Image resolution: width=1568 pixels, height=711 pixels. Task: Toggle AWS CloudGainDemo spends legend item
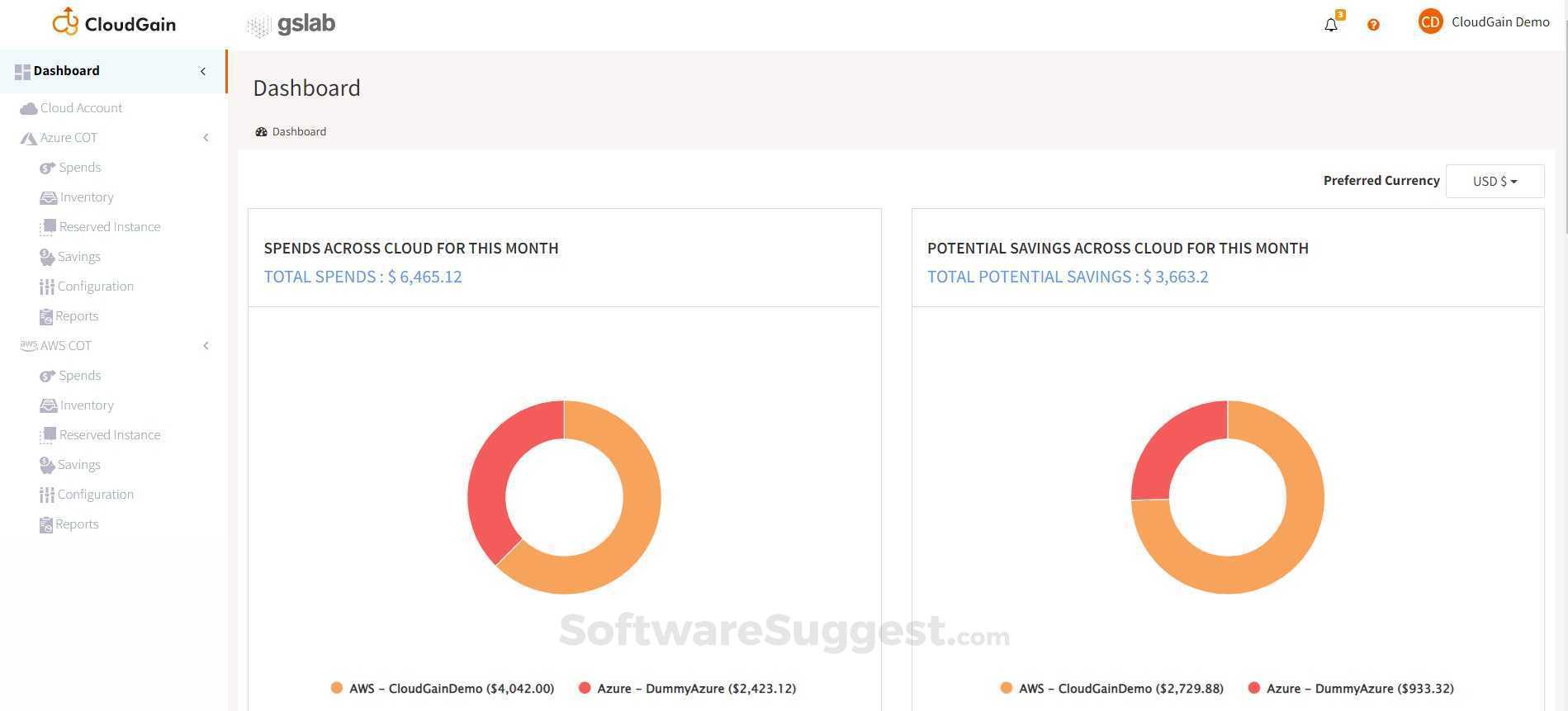[442, 688]
